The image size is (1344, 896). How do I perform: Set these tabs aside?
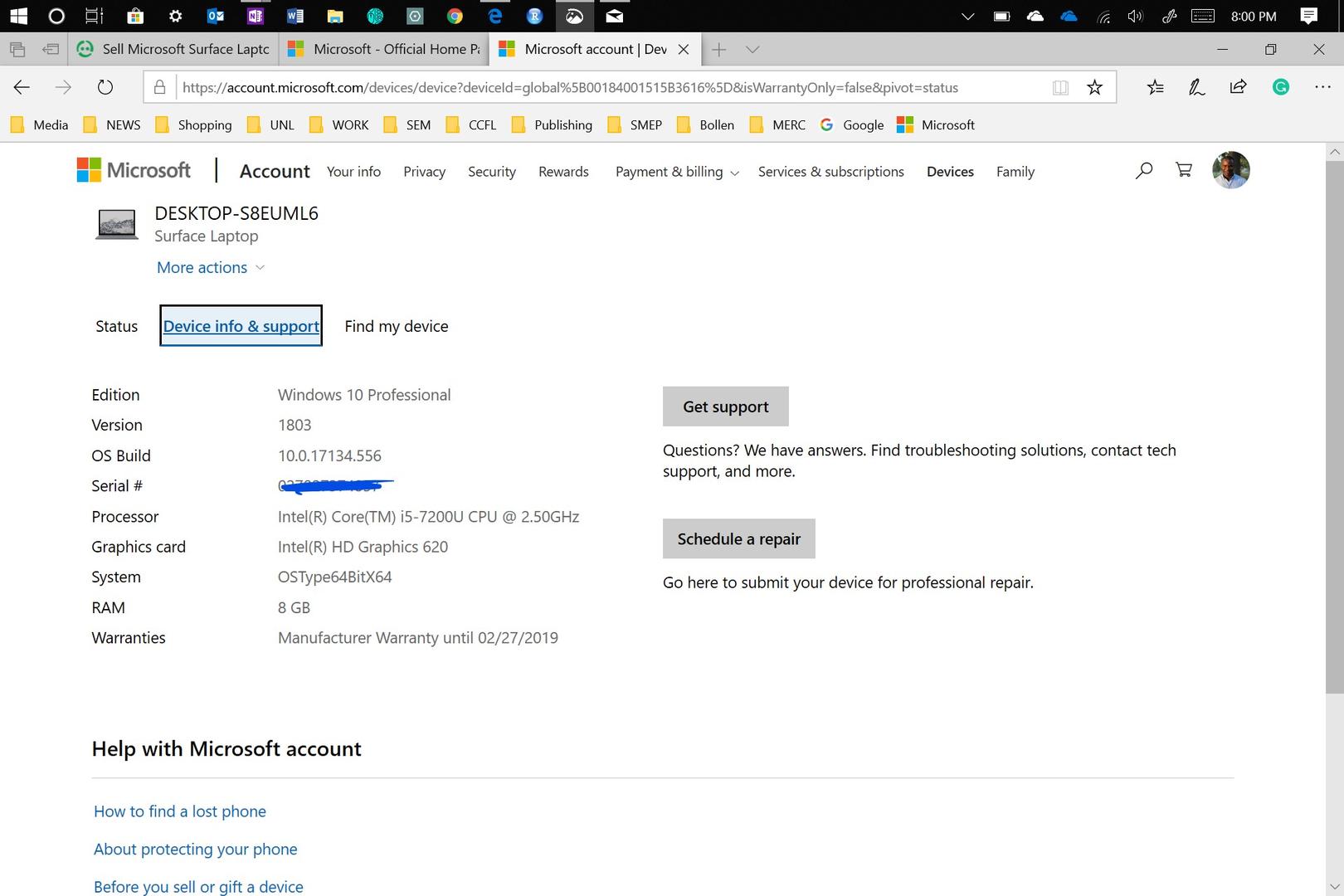pos(51,49)
